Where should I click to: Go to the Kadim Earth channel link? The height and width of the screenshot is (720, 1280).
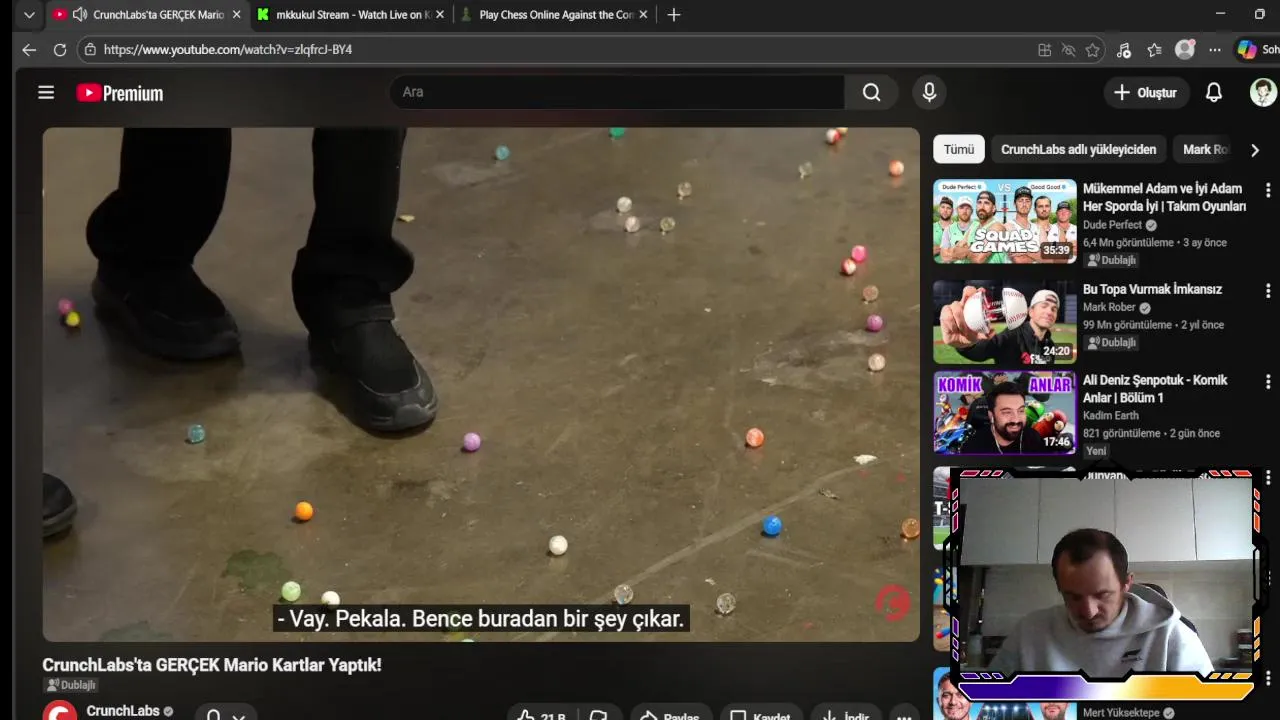coord(1111,415)
